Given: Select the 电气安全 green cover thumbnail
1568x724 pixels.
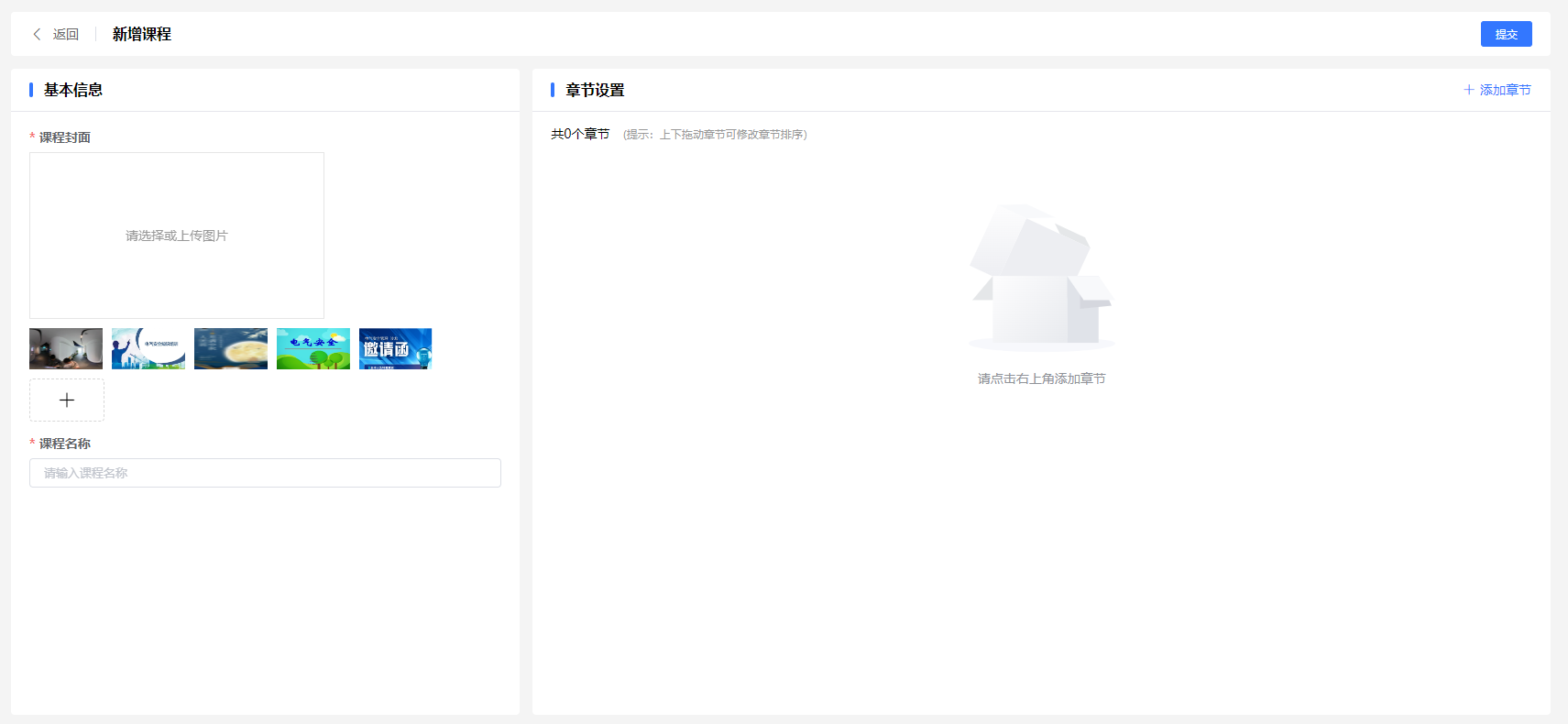Looking at the screenshot, I should click(313, 348).
